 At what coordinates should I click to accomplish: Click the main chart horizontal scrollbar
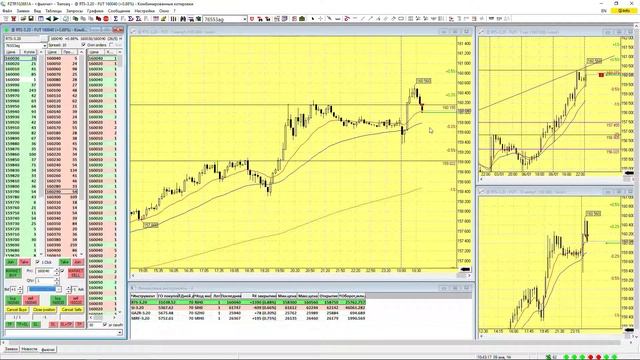[x=299, y=276]
